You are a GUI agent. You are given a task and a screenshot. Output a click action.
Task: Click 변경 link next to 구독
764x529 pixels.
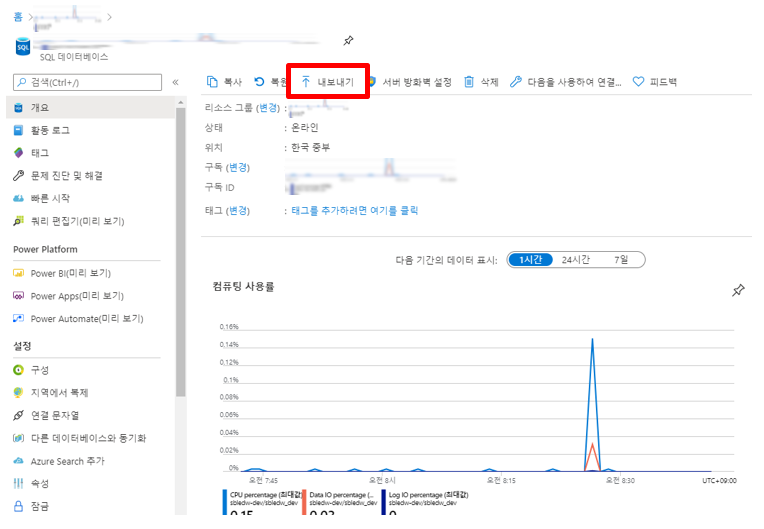pos(238,168)
